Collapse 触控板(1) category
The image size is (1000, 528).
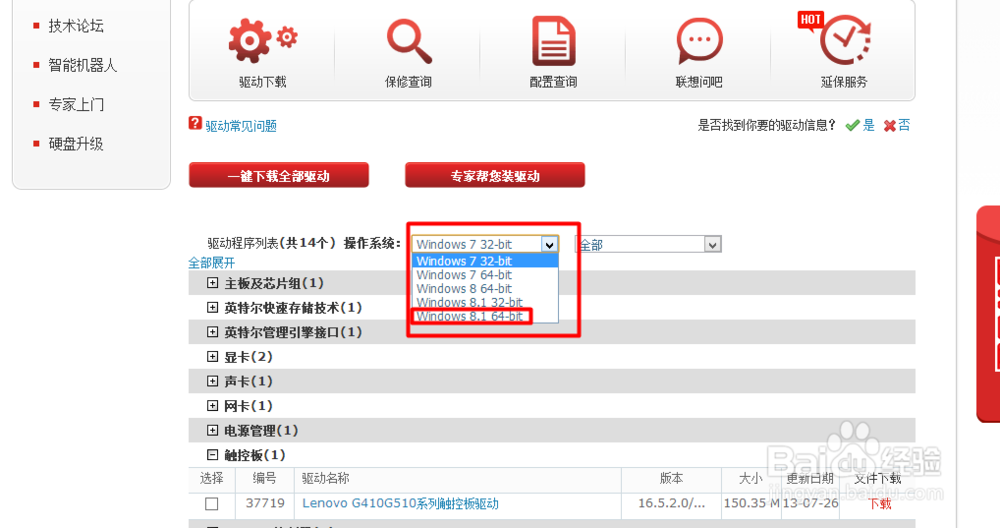click(212, 455)
